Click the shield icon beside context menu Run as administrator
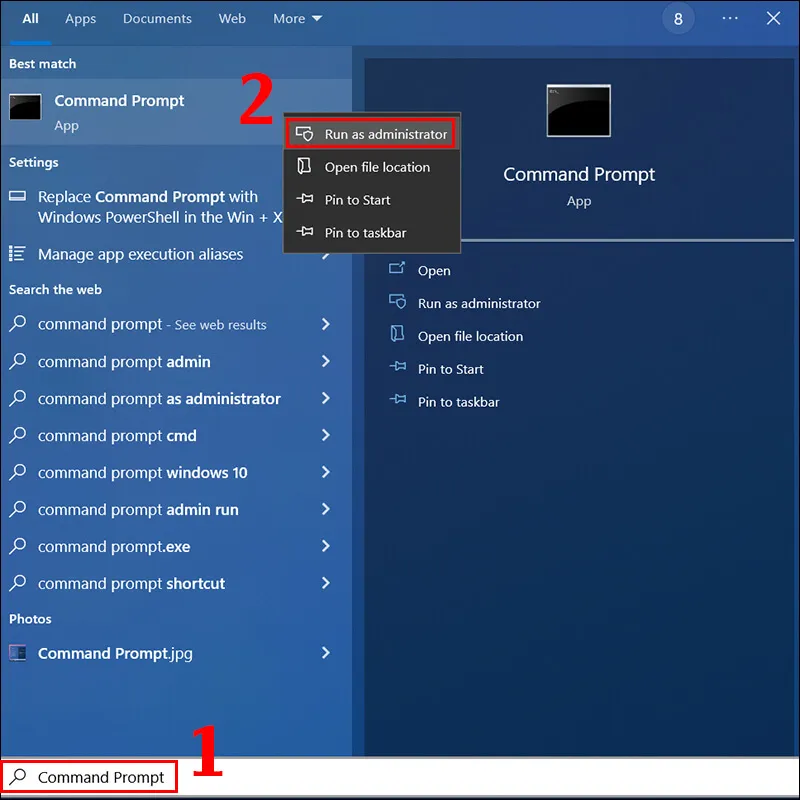The image size is (800, 800). (x=305, y=134)
